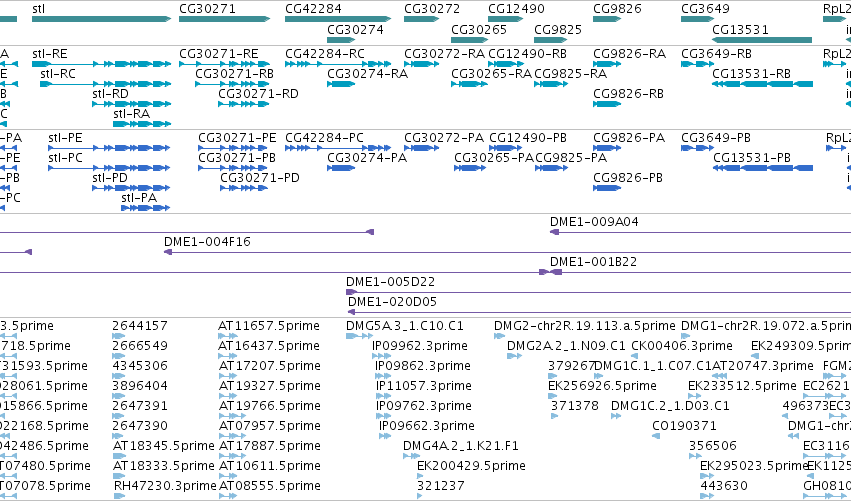Select the CG42284-RC transcript label
The image size is (851, 501).
(x=325, y=54)
